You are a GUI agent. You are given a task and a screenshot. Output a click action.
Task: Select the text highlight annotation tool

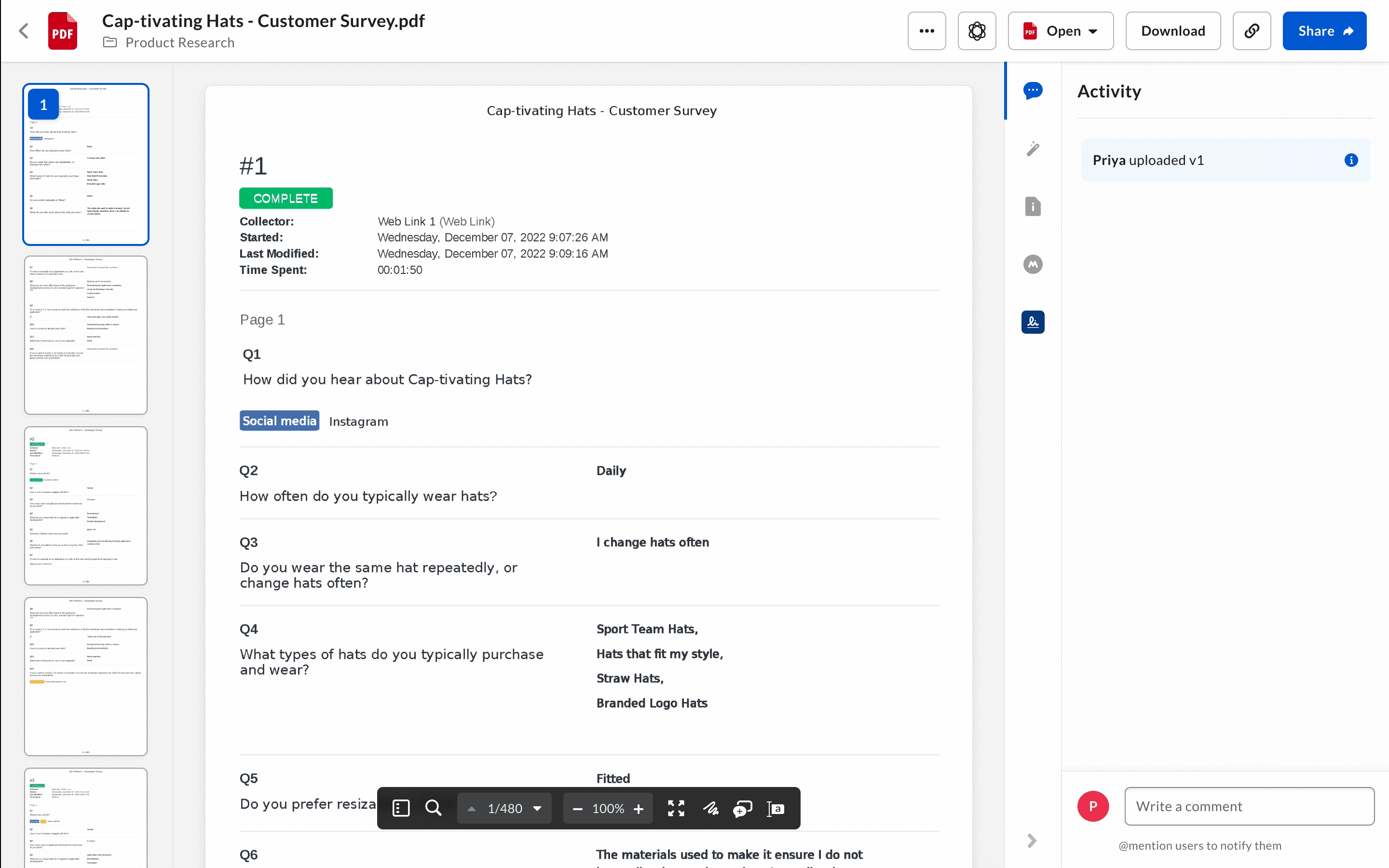[776, 808]
